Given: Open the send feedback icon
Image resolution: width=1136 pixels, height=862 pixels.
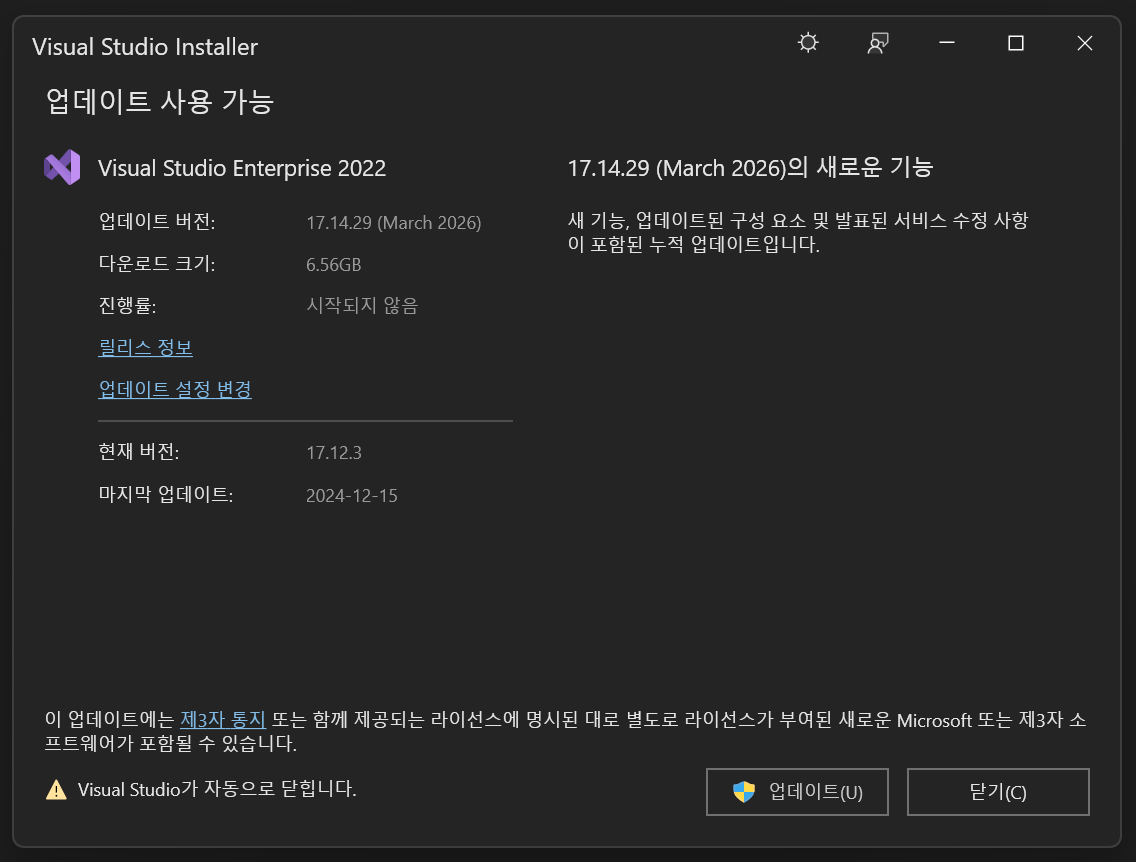Looking at the screenshot, I should (x=877, y=43).
